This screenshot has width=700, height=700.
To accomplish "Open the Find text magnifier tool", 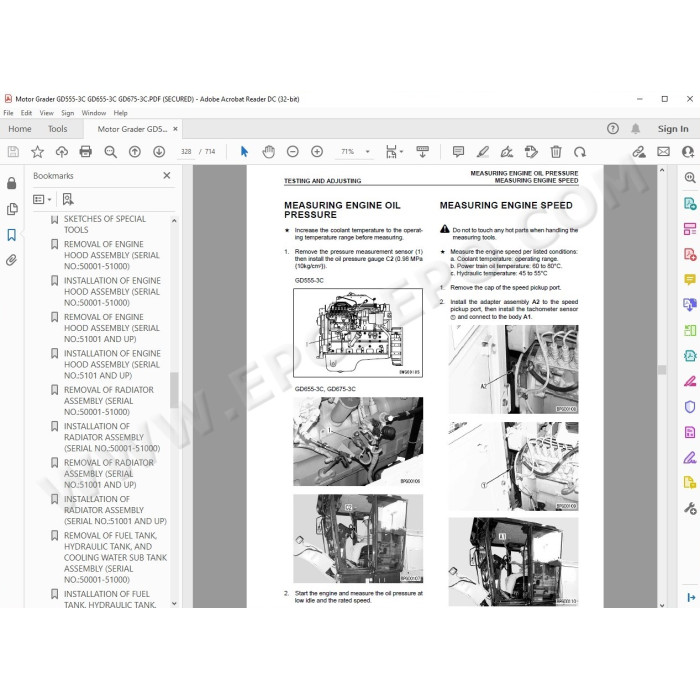I will 110,152.
